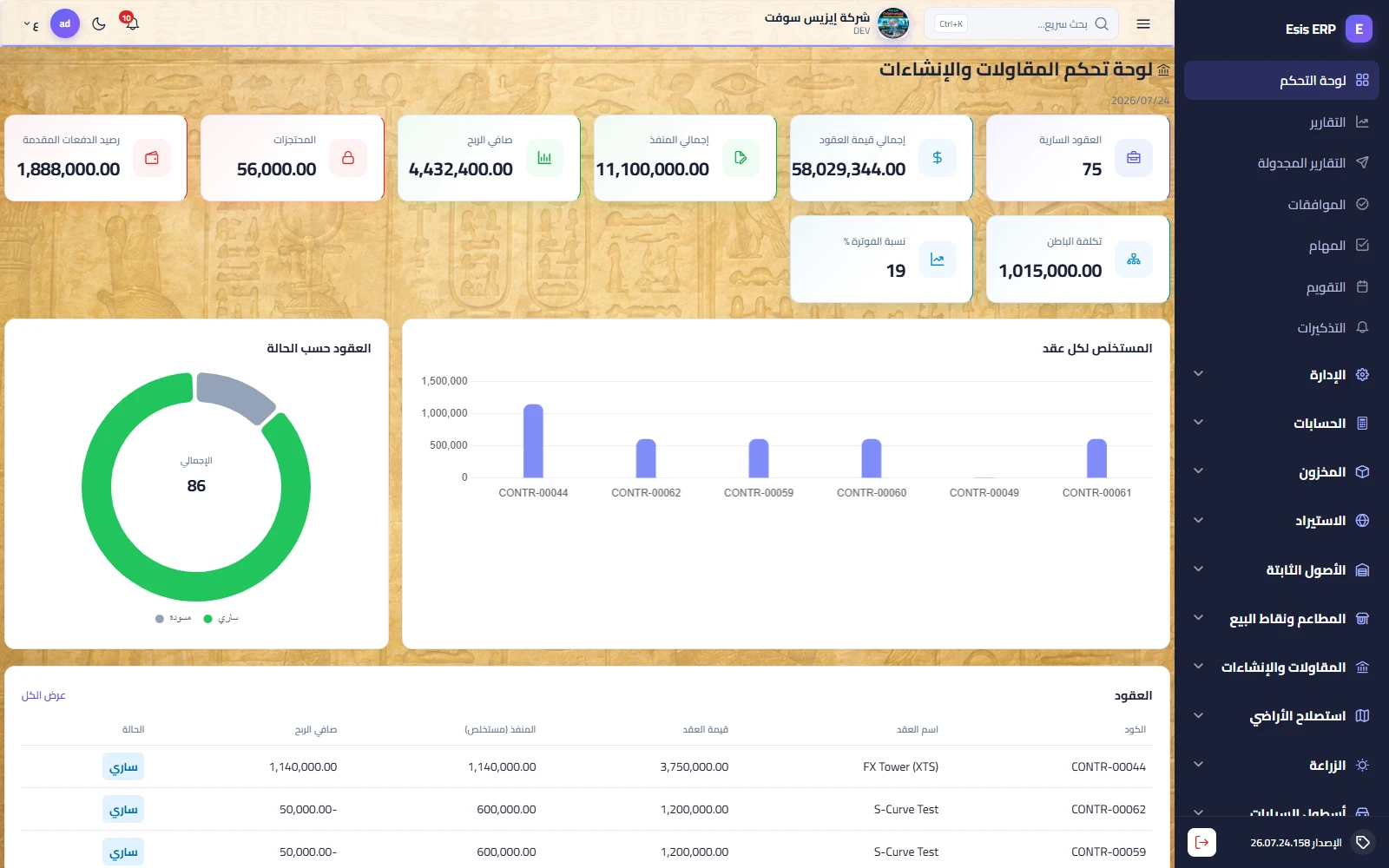Click the الأصول الثابتة icon
The width and height of the screenshot is (1389, 868).
[x=1362, y=569]
